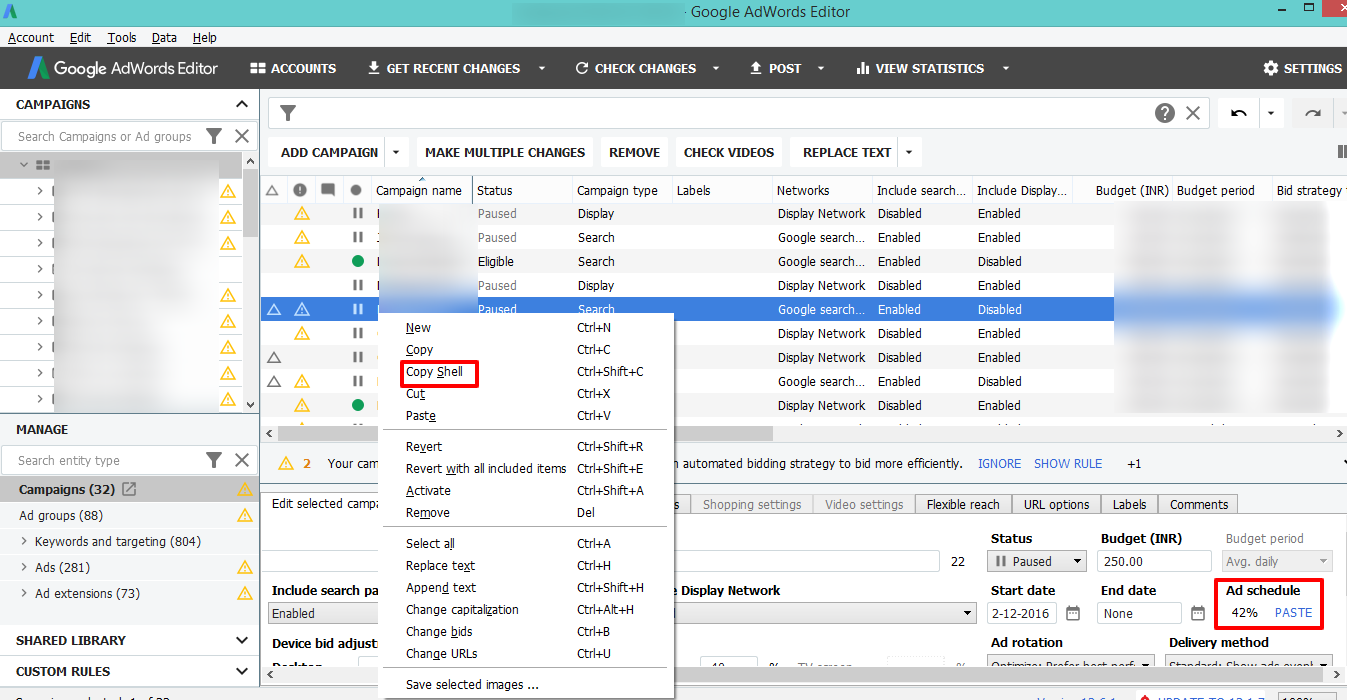The image size is (1347, 700).
Task: Click Replace Text button
Action: coord(846,152)
